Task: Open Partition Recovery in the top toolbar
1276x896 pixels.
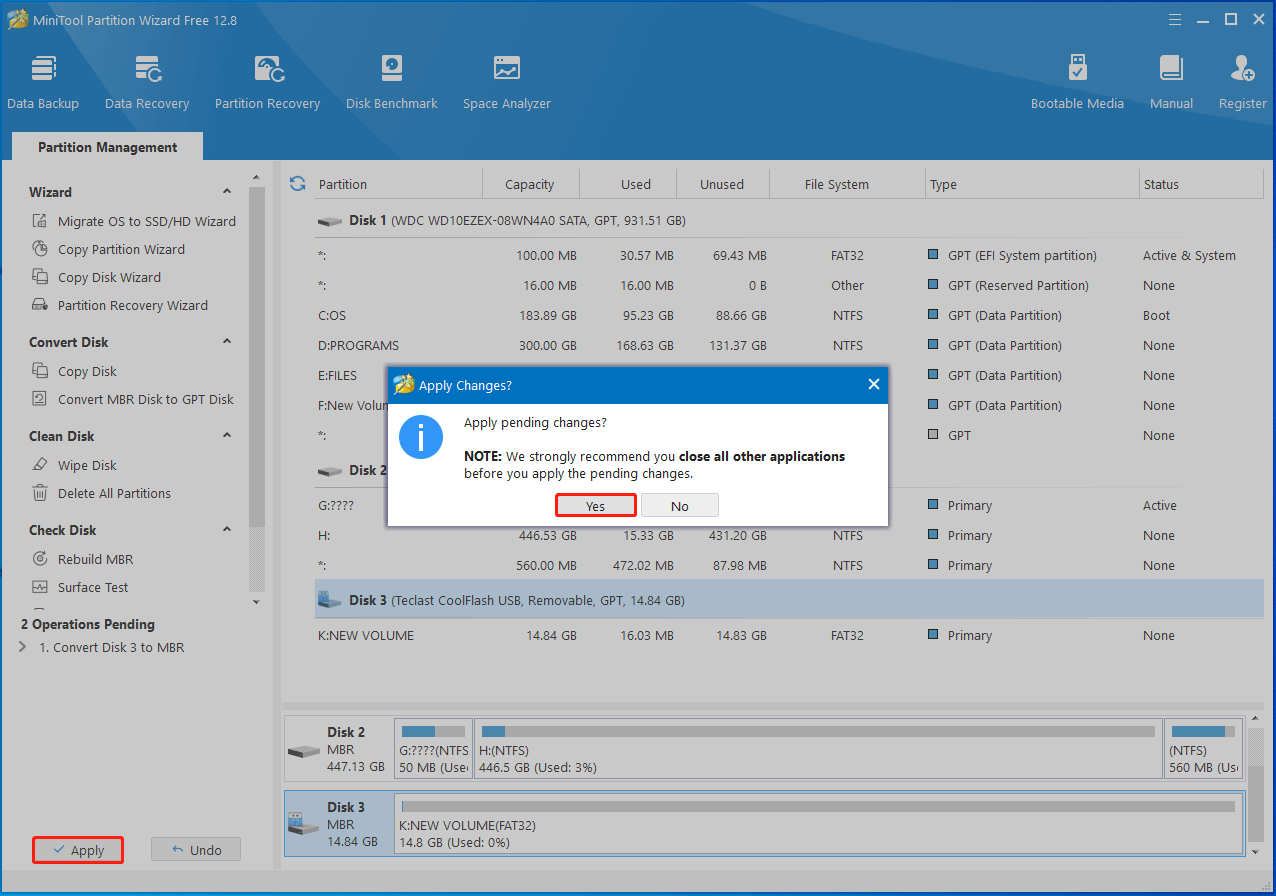Action: [x=267, y=82]
